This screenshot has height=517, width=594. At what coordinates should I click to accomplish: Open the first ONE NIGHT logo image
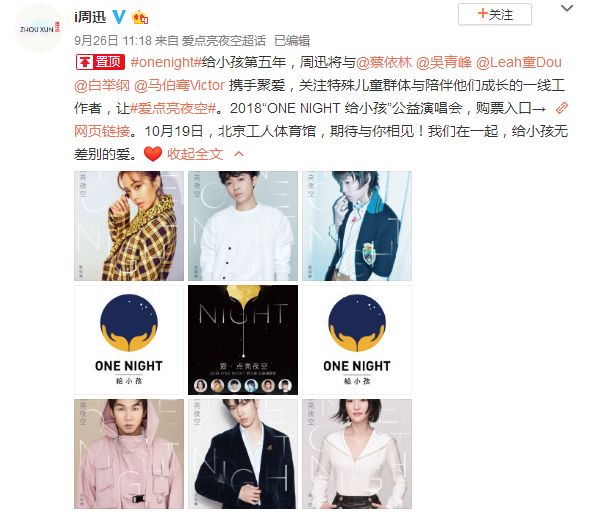point(129,340)
